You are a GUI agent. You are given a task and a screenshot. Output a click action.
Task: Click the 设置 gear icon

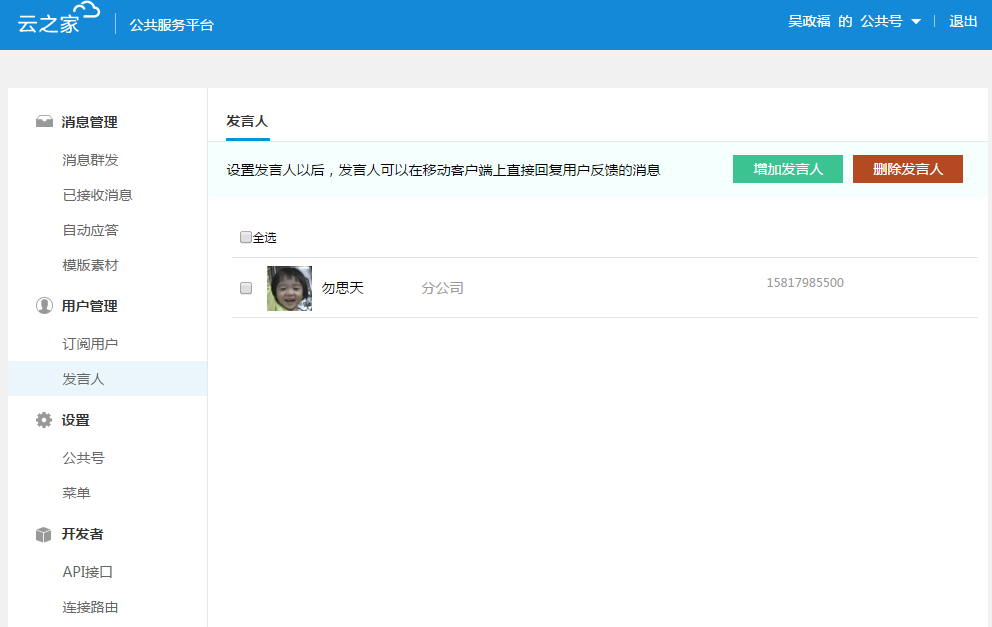pyautogui.click(x=44, y=420)
